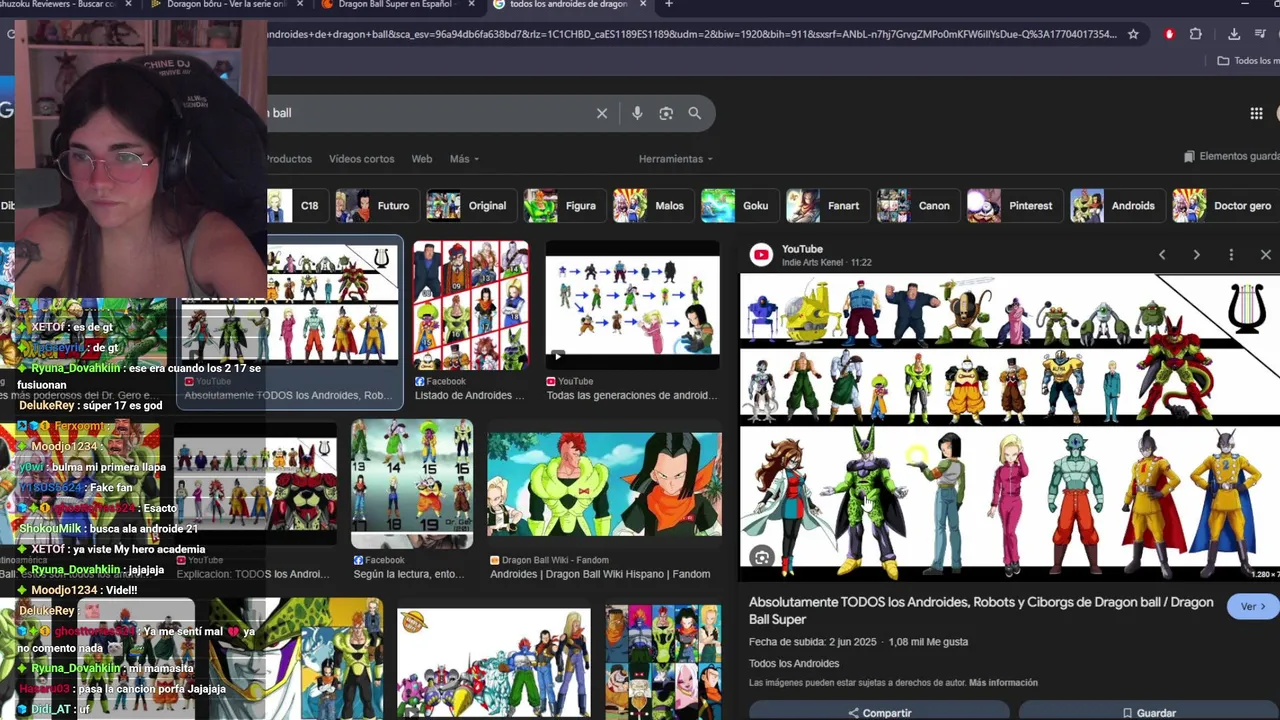Select the 'Productos' search filter
The image size is (1280, 720).
tap(288, 159)
